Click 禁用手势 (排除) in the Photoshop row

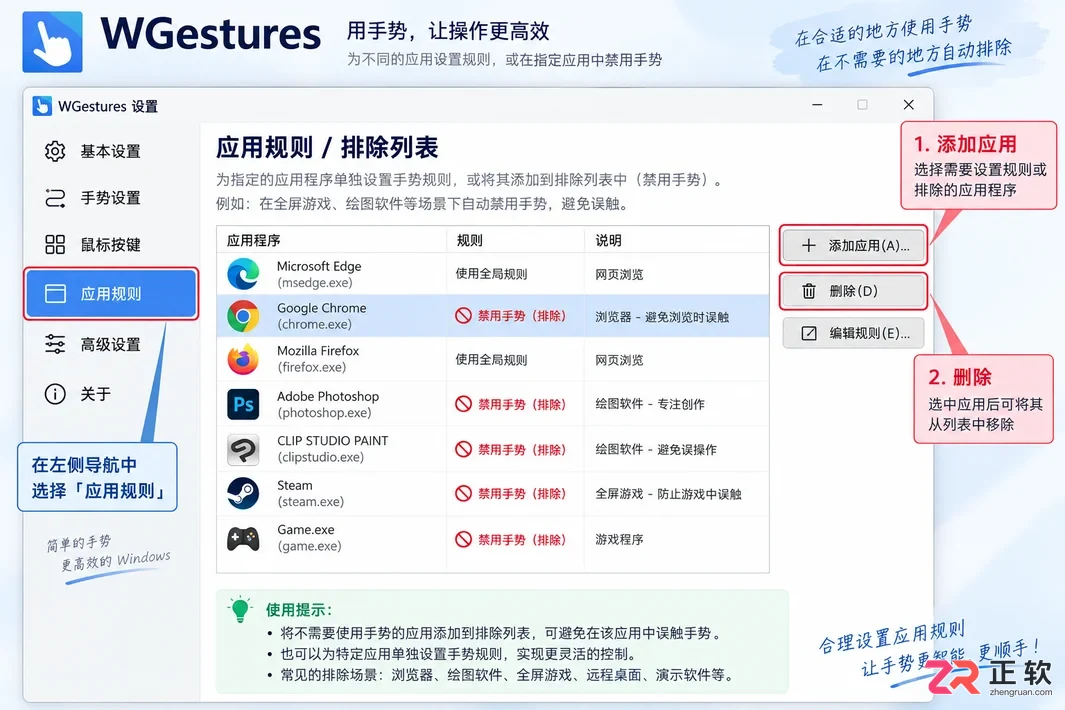pyautogui.click(x=522, y=404)
